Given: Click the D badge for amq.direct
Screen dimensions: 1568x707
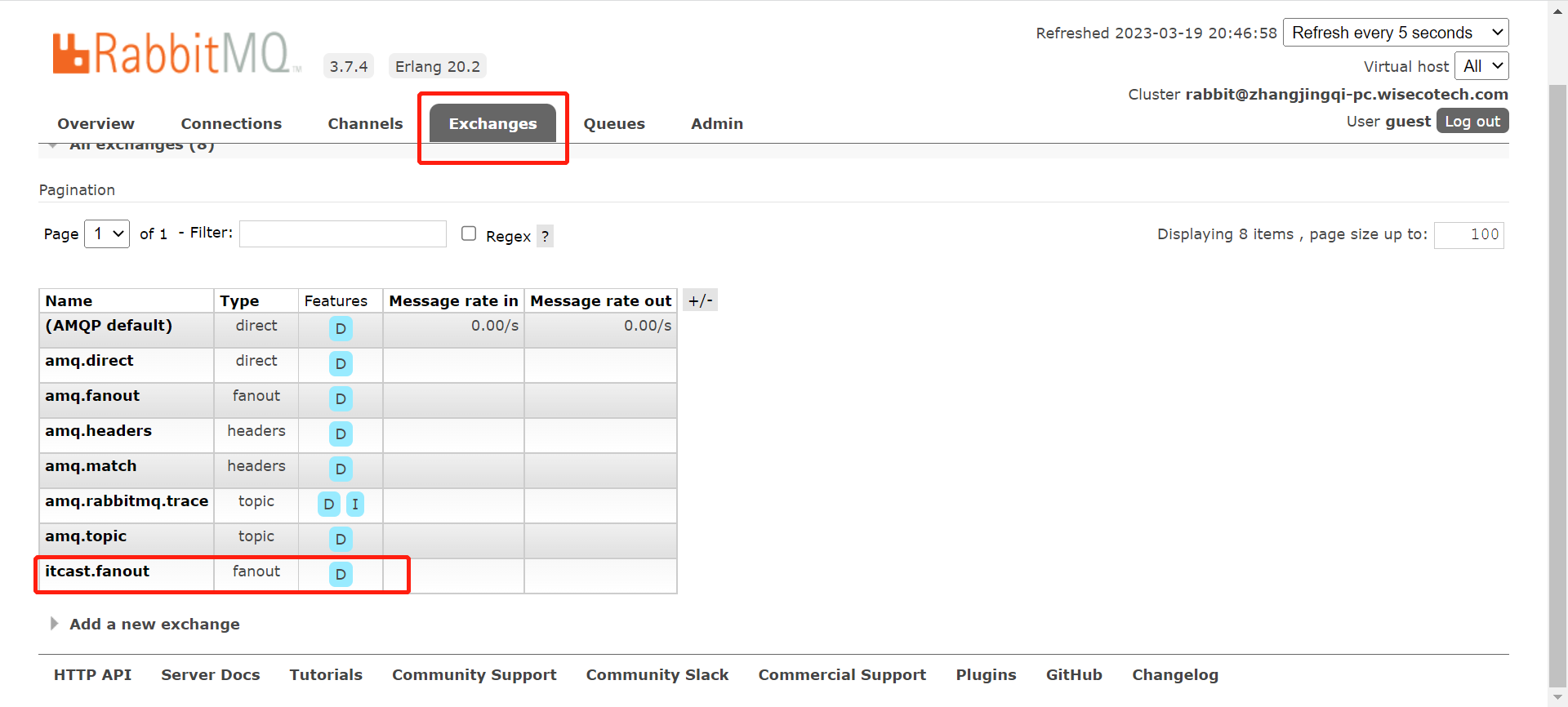Looking at the screenshot, I should 341,363.
